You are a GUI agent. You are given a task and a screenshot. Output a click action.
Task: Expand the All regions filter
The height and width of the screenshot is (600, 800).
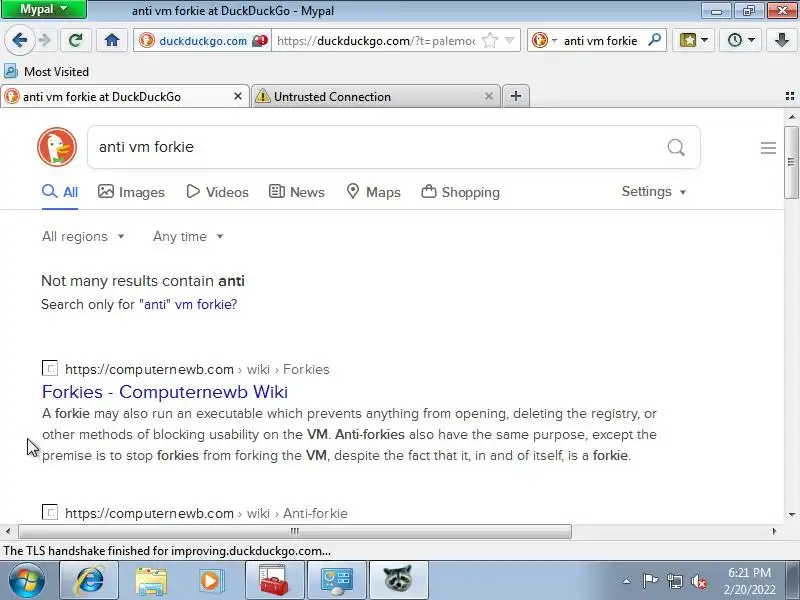(x=83, y=237)
